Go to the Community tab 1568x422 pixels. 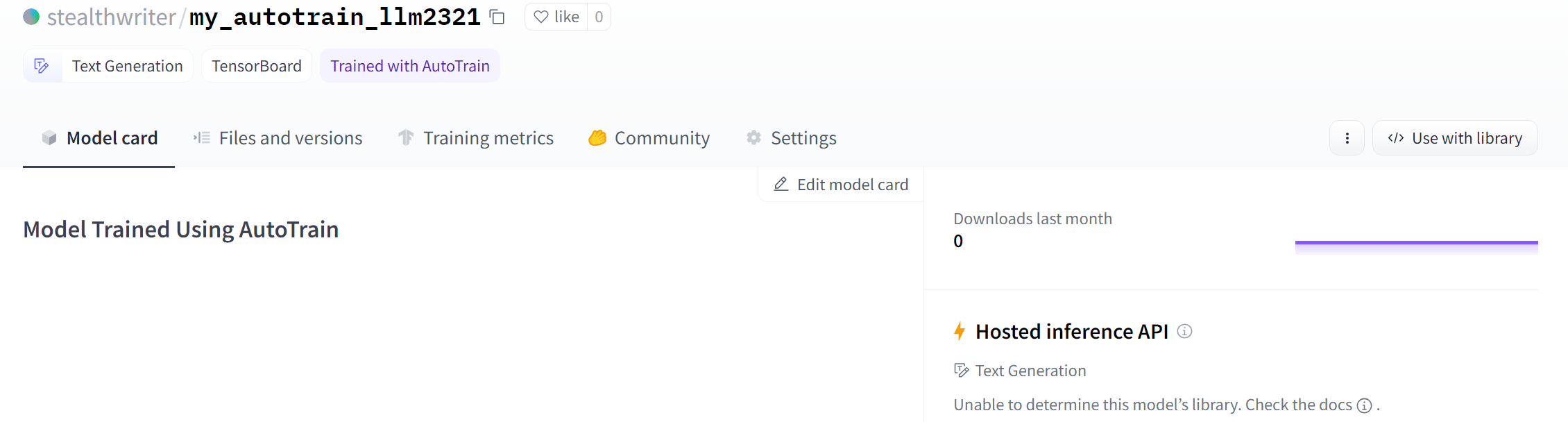pos(649,138)
